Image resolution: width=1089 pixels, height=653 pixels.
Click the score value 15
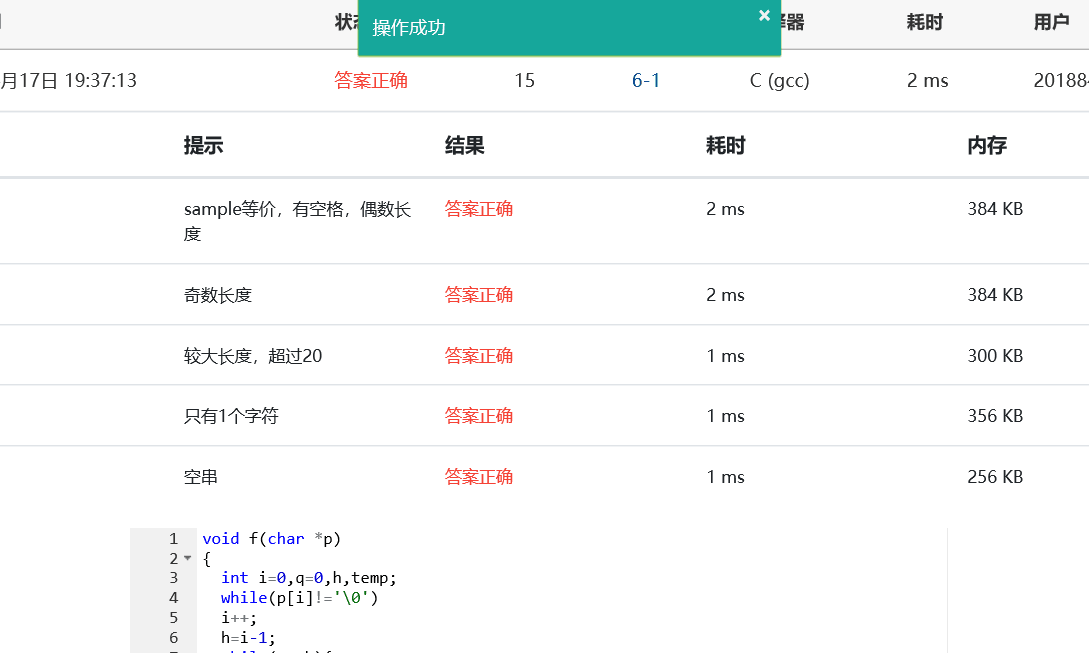524,81
